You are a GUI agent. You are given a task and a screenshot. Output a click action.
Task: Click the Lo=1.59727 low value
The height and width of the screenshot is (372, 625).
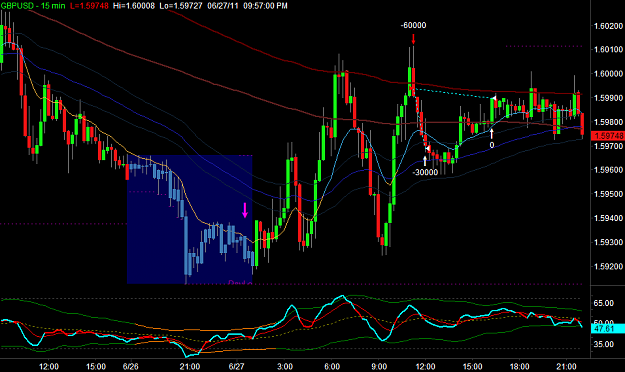[x=181, y=6]
